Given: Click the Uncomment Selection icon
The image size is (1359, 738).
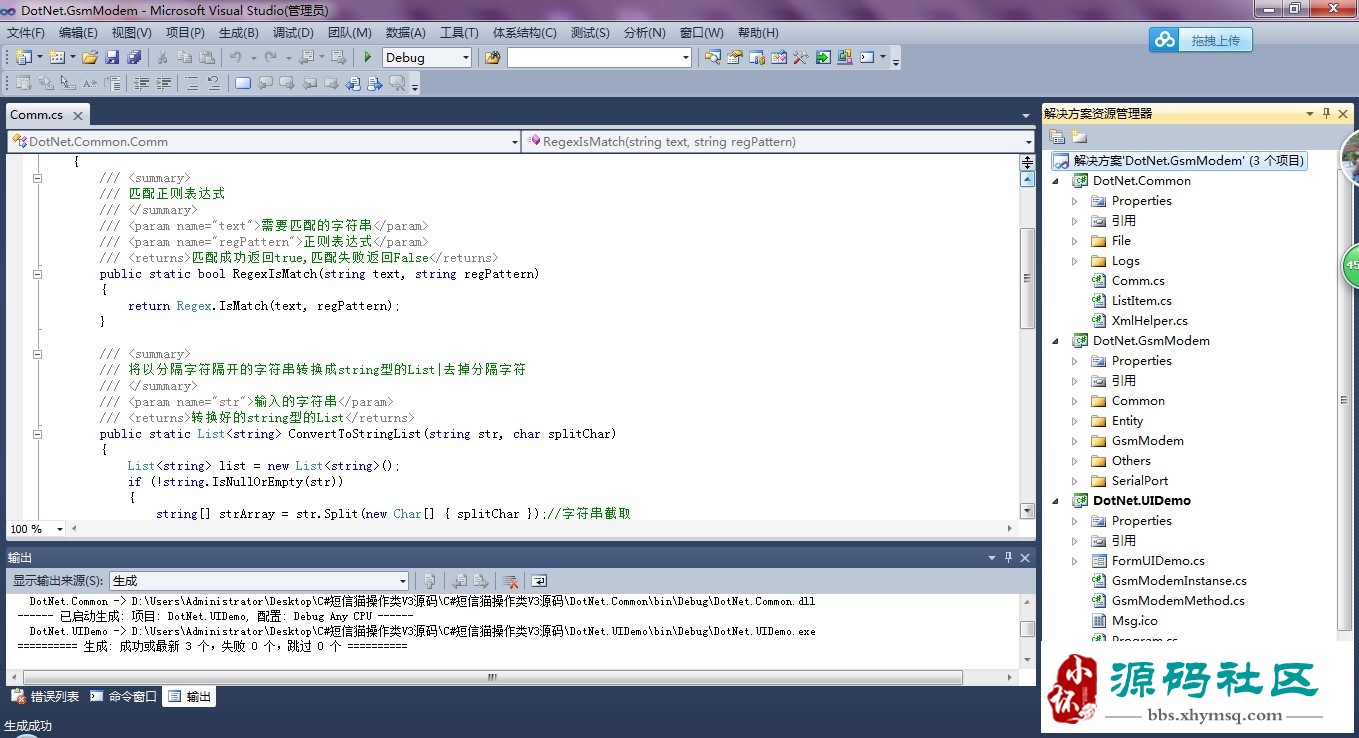Looking at the screenshot, I should click(214, 83).
